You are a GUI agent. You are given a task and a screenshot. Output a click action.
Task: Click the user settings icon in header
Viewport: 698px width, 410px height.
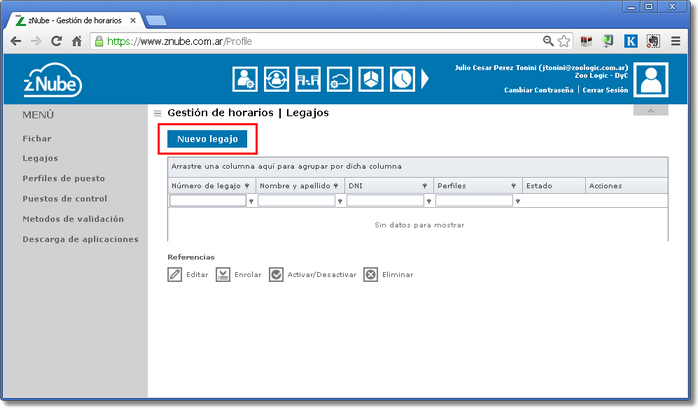tap(244, 78)
